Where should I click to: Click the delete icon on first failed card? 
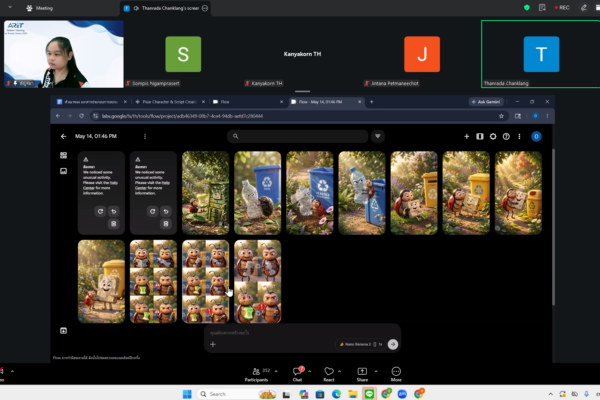114,224
